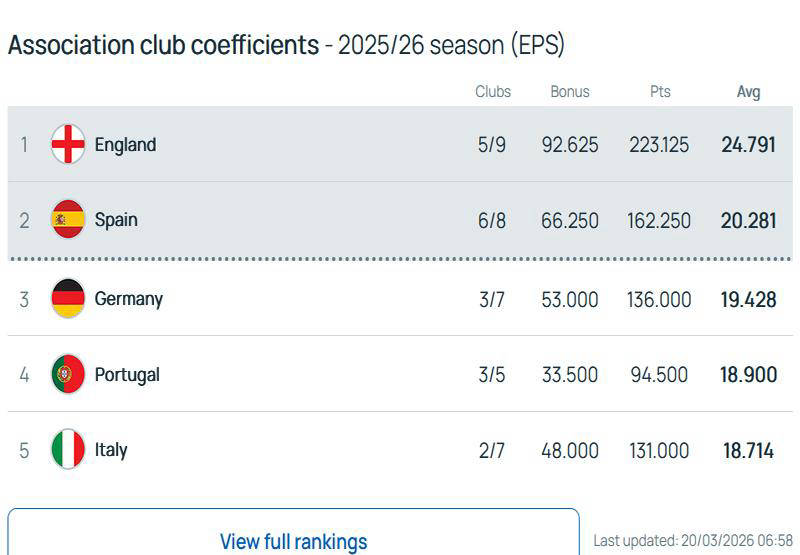Click Germany's bonus value 53.000
Image resolution: width=800 pixels, height=555 pixels.
tap(570, 298)
